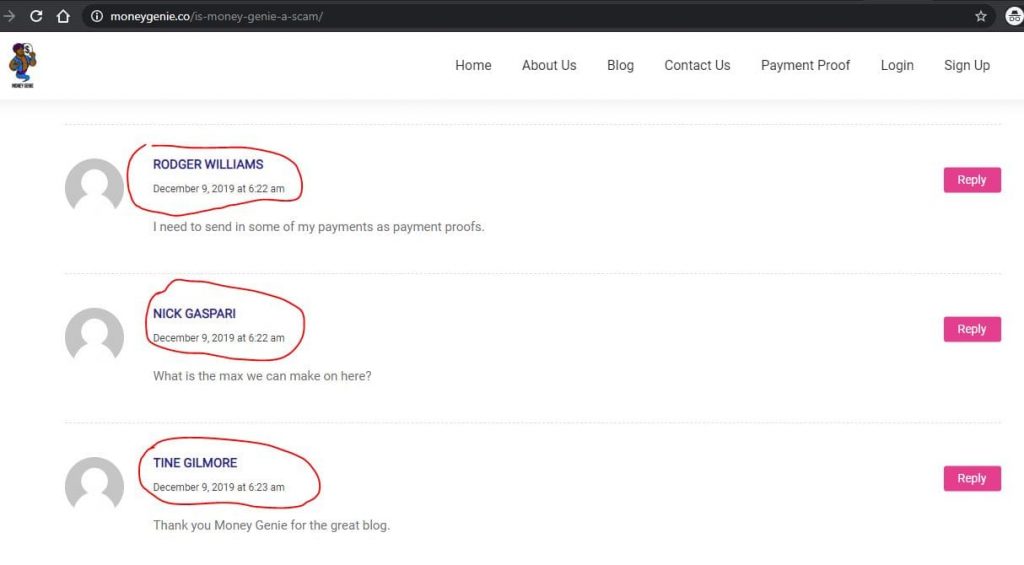Bookmark this page with the star icon
This screenshot has width=1024, height=565.
point(980,16)
